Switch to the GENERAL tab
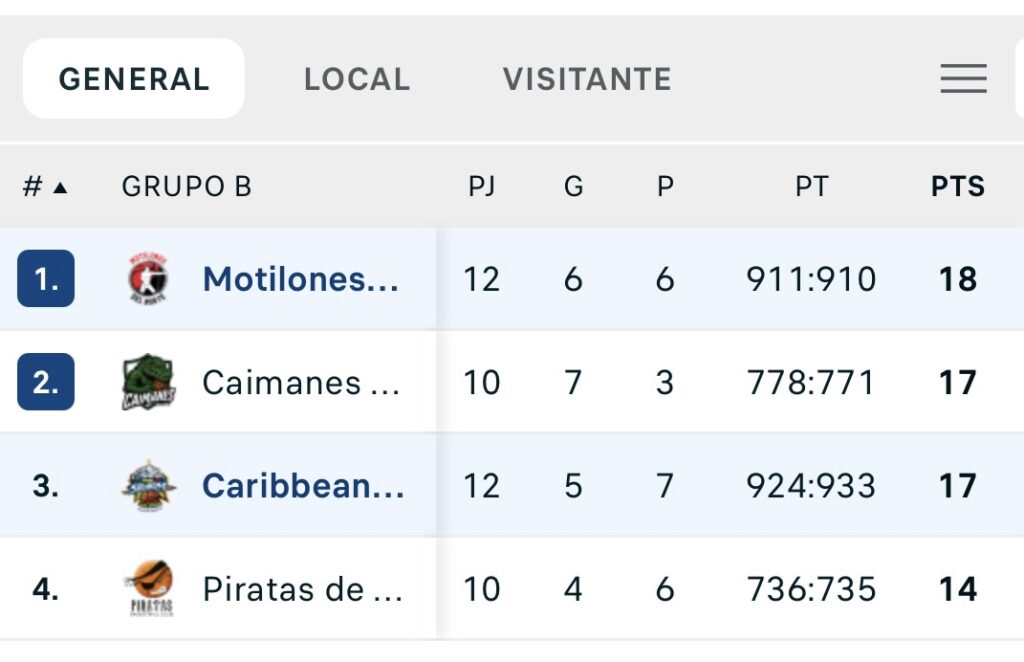Viewport: 1024px width, 662px height. pos(134,79)
